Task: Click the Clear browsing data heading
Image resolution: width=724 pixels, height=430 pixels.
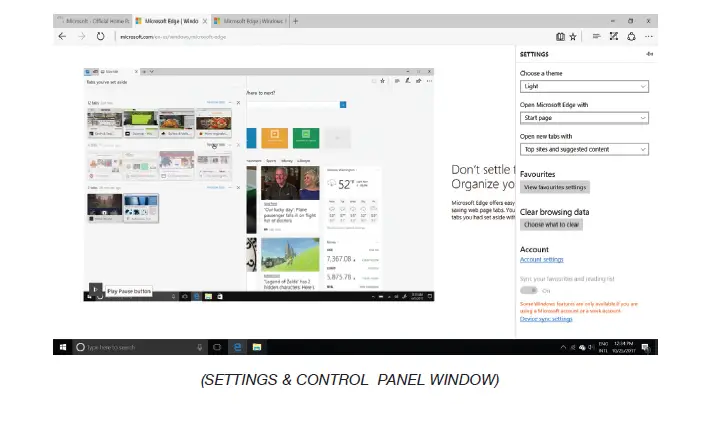Action: tap(554, 212)
